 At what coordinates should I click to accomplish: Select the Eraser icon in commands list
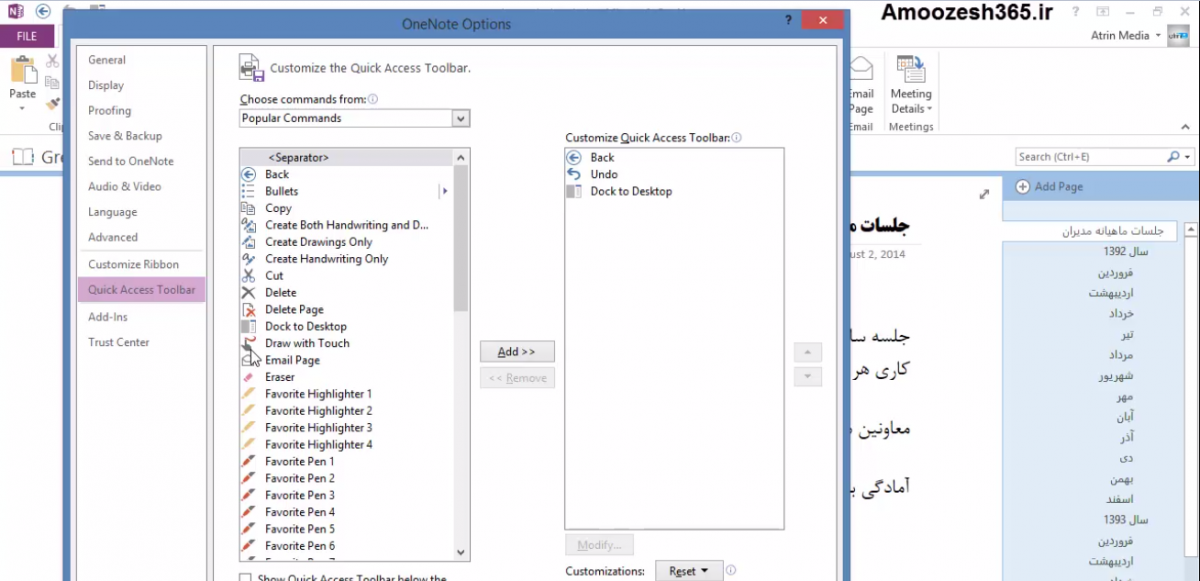point(249,377)
